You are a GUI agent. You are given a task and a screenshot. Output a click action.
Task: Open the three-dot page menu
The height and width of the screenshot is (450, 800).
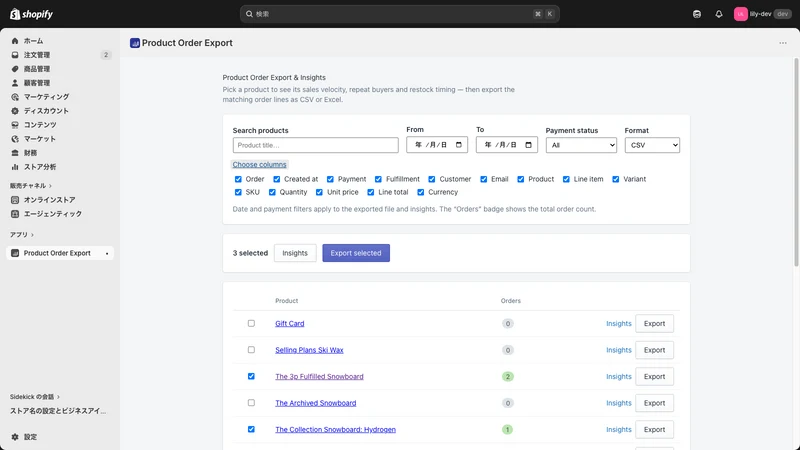click(783, 43)
